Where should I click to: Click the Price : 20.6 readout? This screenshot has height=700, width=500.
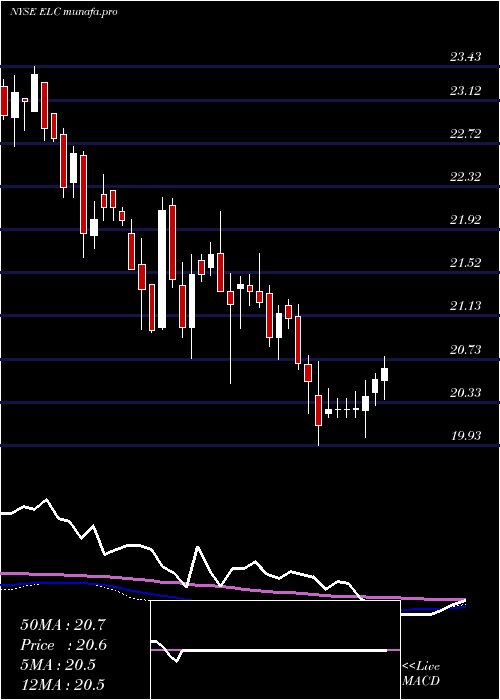63,645
